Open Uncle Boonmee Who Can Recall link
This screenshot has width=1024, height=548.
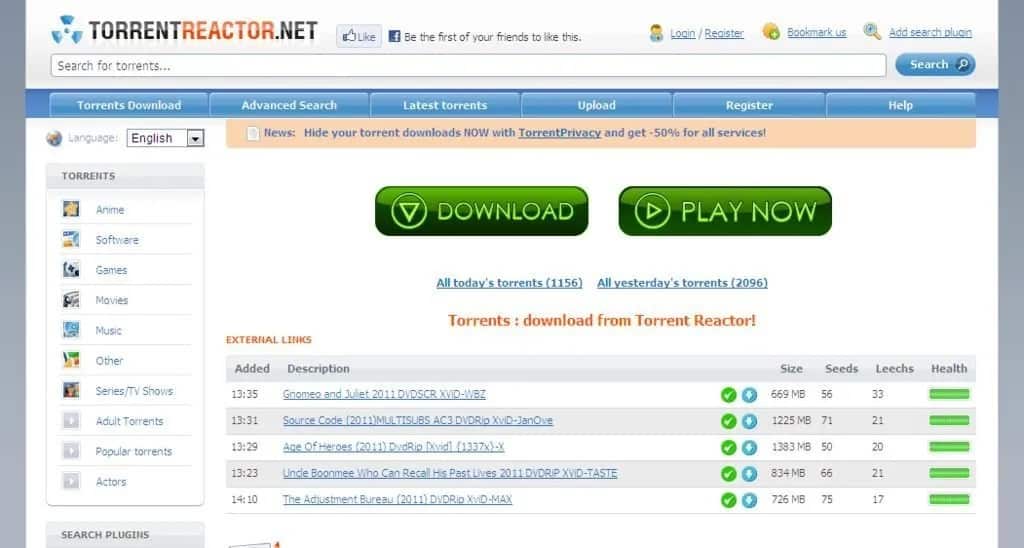[x=450, y=473]
